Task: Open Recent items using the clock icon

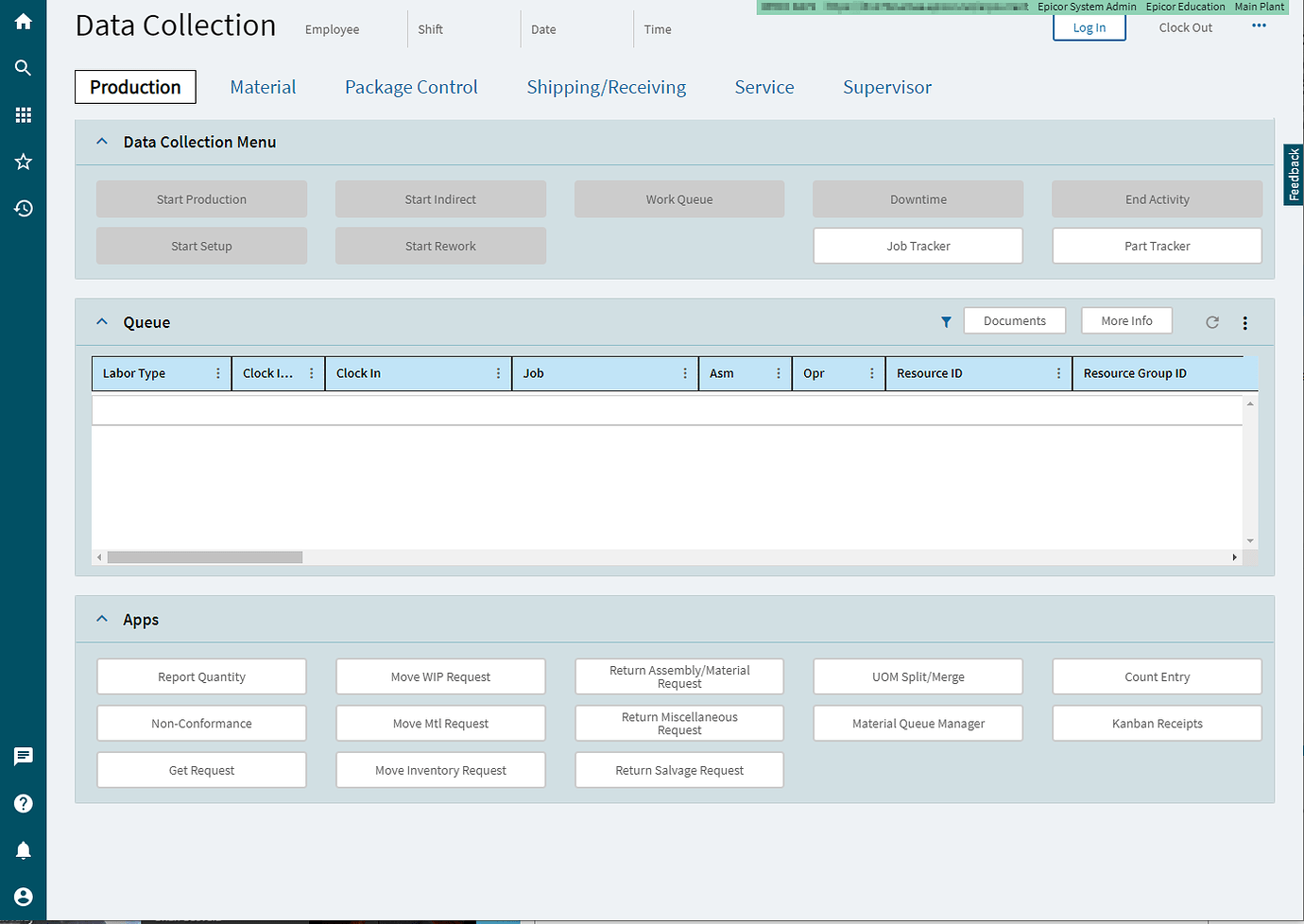Action: pos(23,208)
